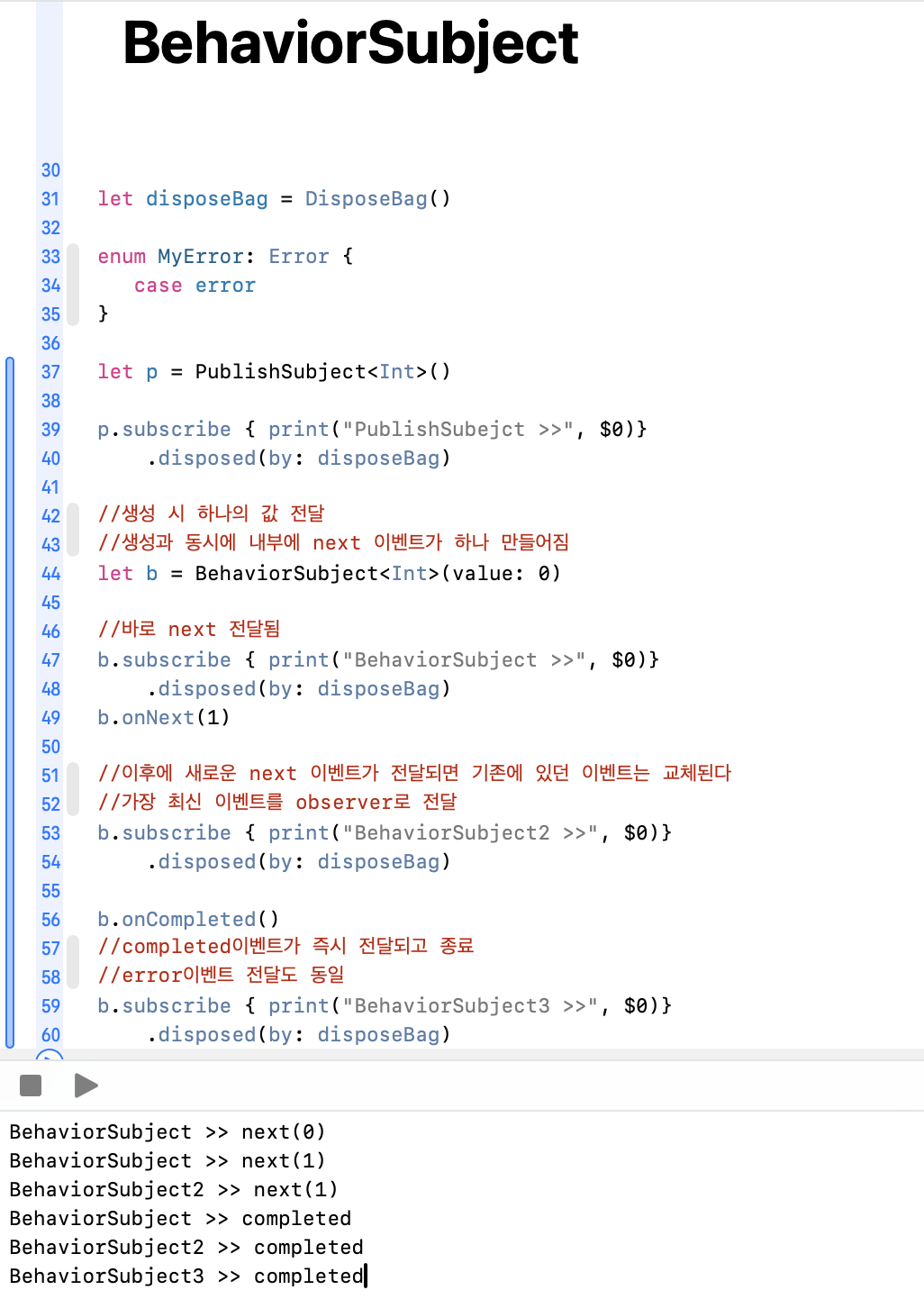
Task: Click the stop execution square button
Action: click(31, 1086)
